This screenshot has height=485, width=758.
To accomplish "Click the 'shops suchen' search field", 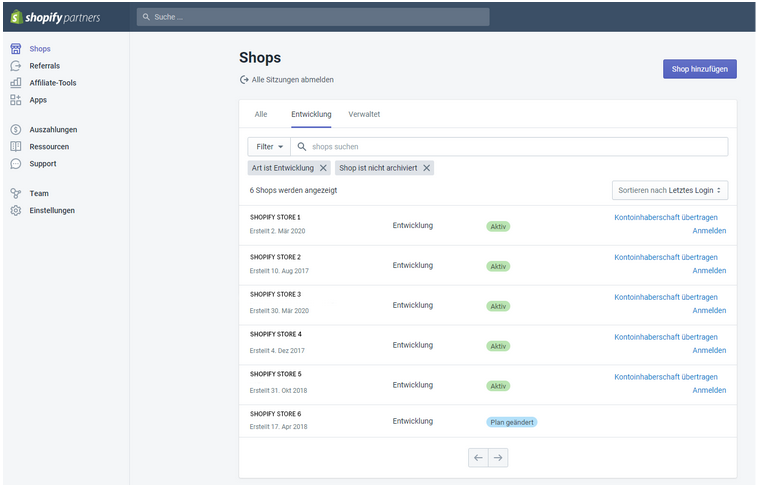I will (510, 147).
